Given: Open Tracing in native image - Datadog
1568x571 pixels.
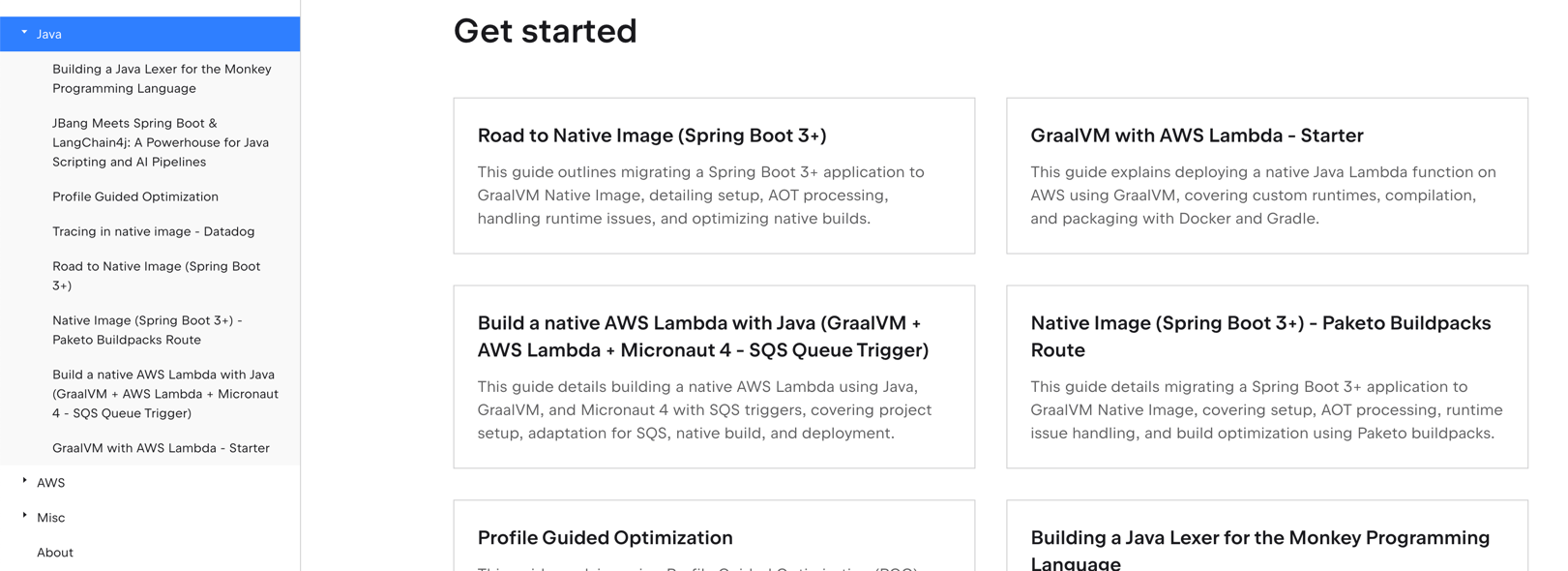Looking at the screenshot, I should 153,231.
